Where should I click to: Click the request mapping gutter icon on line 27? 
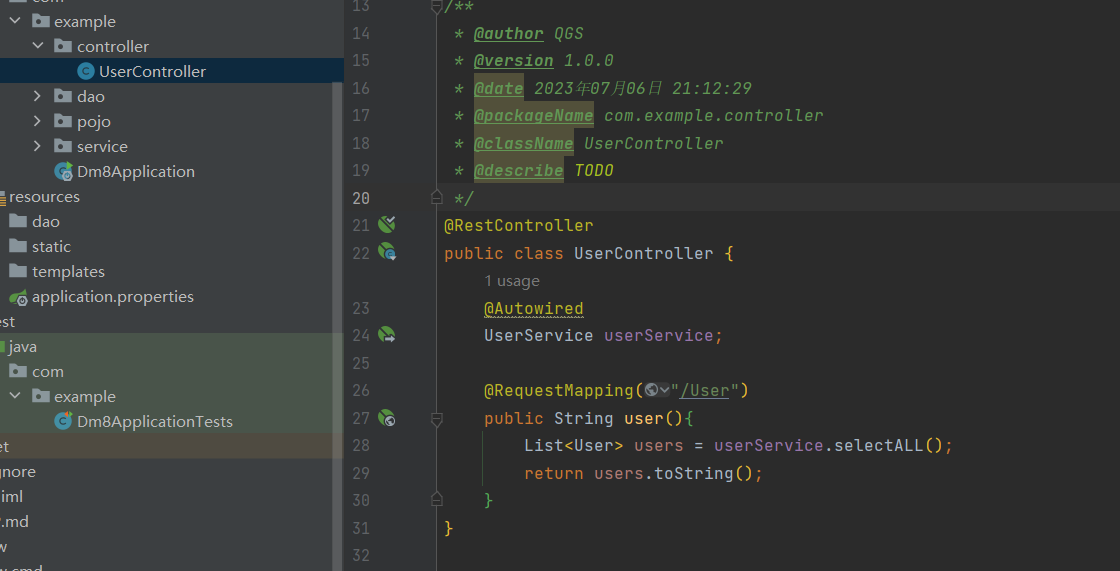[387, 418]
